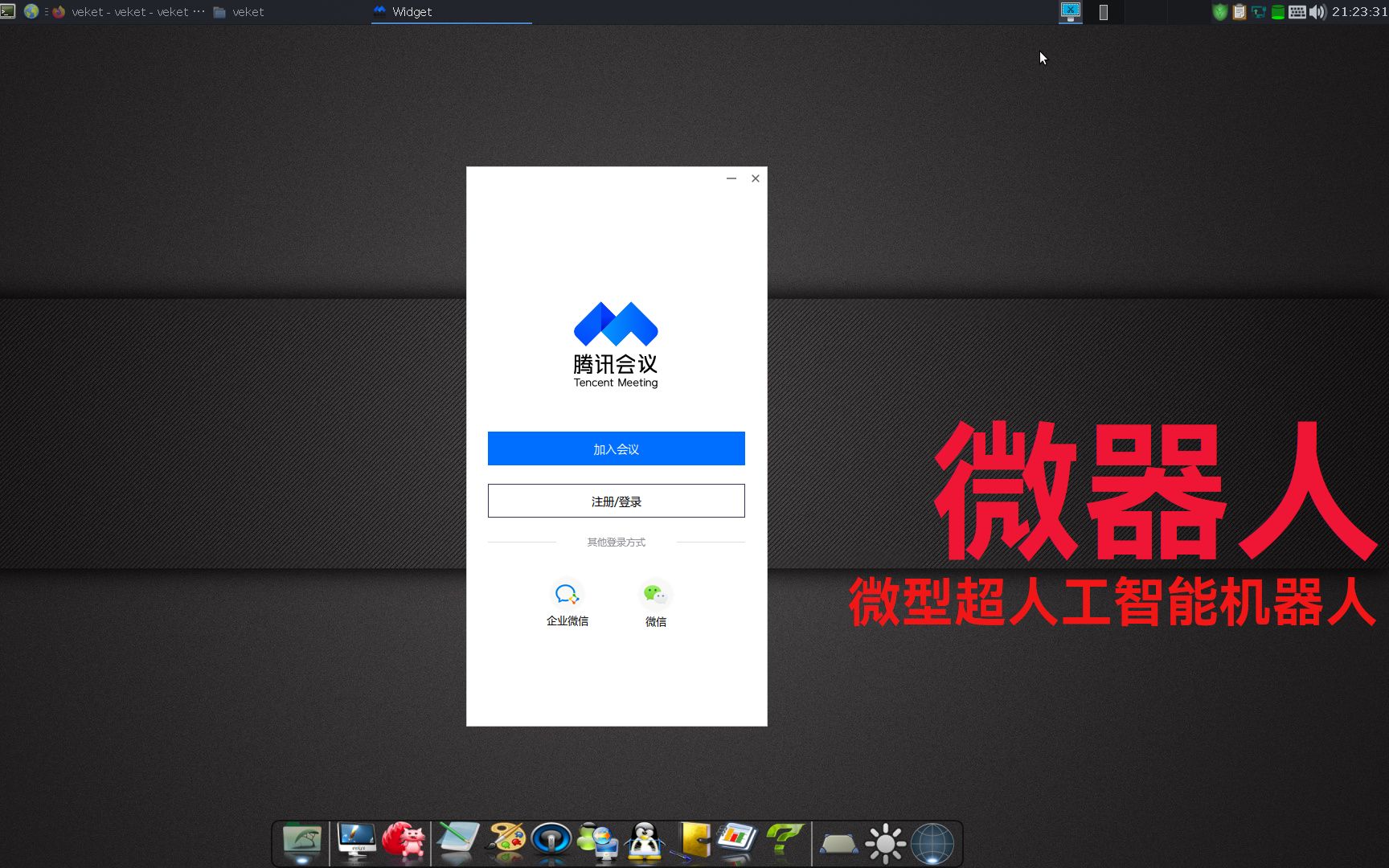Switch to the Firefox veket taskbar entry
This screenshot has width=1389, height=868.
[128, 11]
